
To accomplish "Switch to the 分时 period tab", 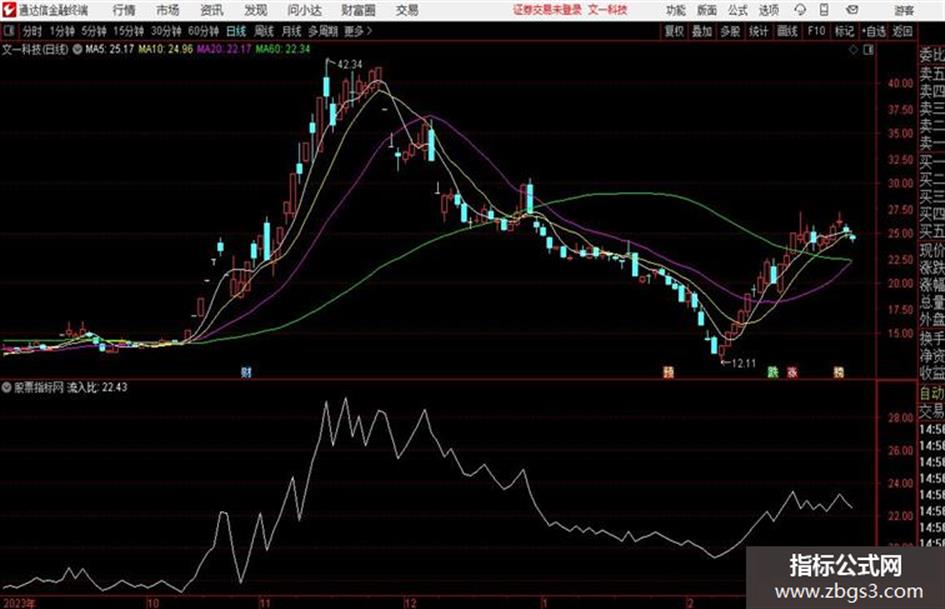I will tap(33, 31).
